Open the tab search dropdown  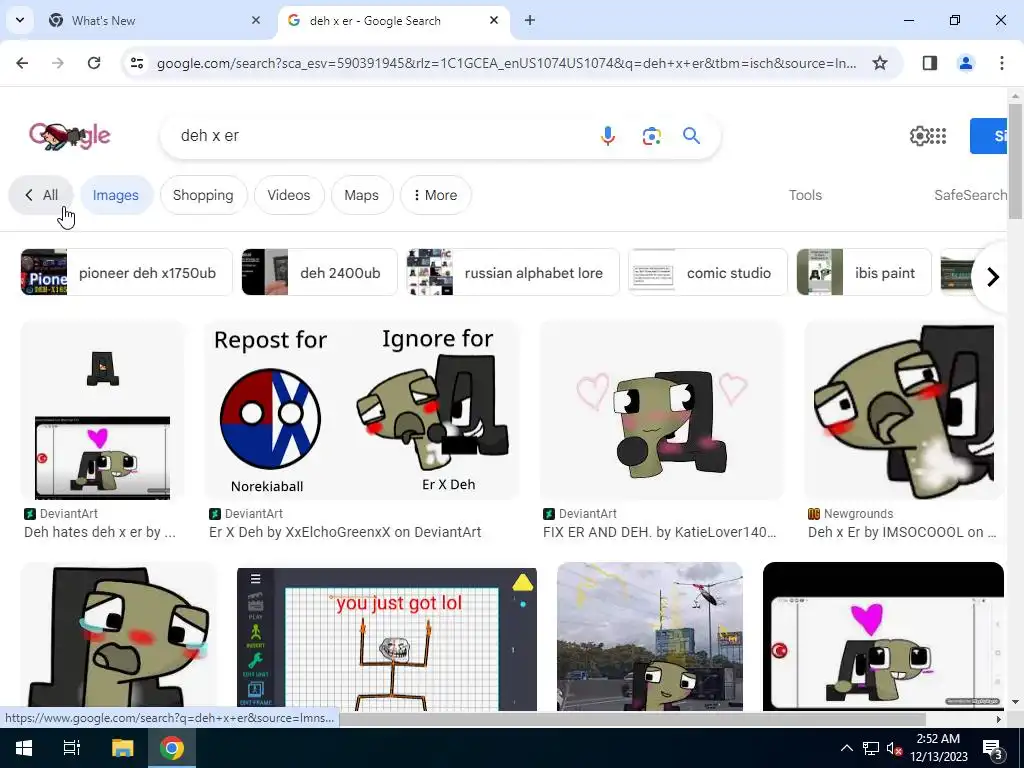pos(20,20)
